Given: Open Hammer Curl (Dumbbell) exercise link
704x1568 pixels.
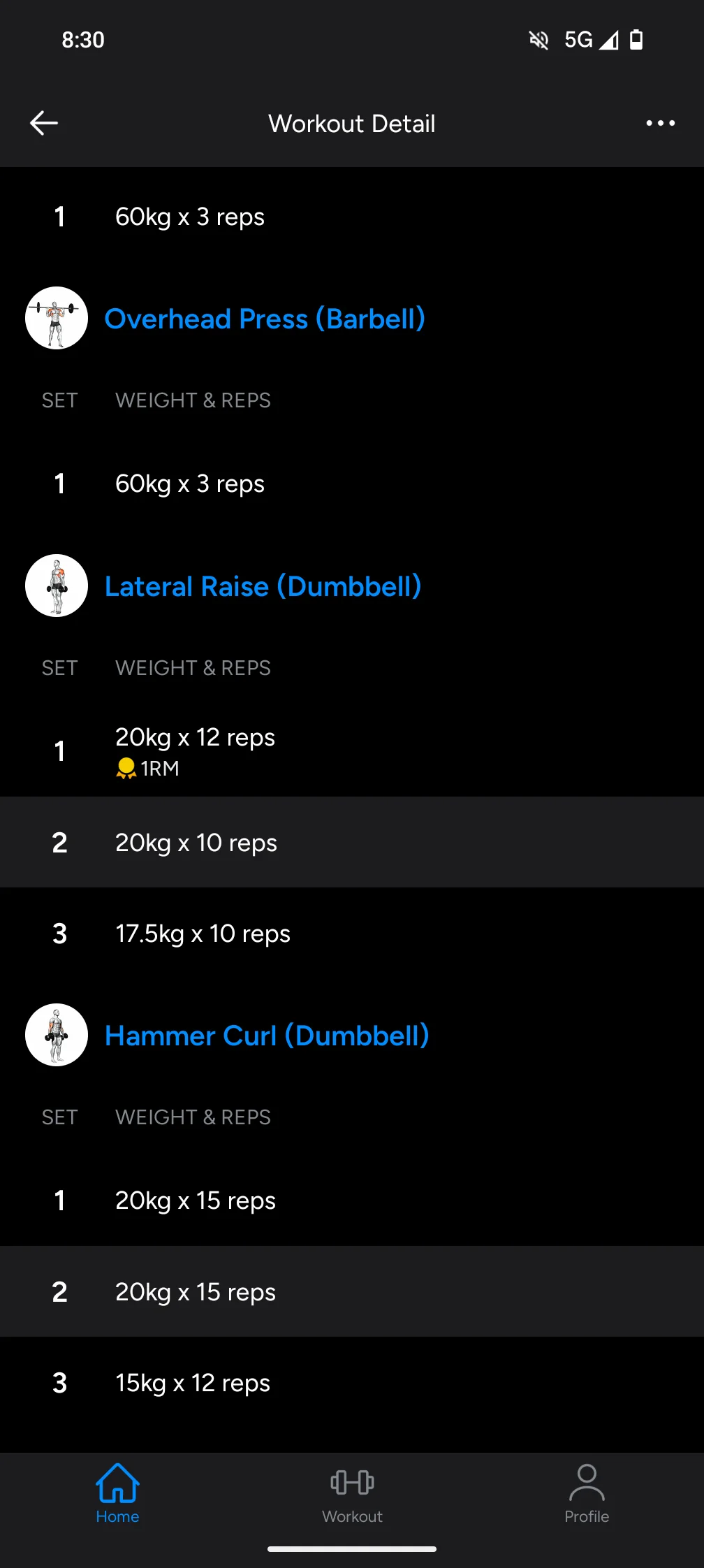Looking at the screenshot, I should point(267,1036).
